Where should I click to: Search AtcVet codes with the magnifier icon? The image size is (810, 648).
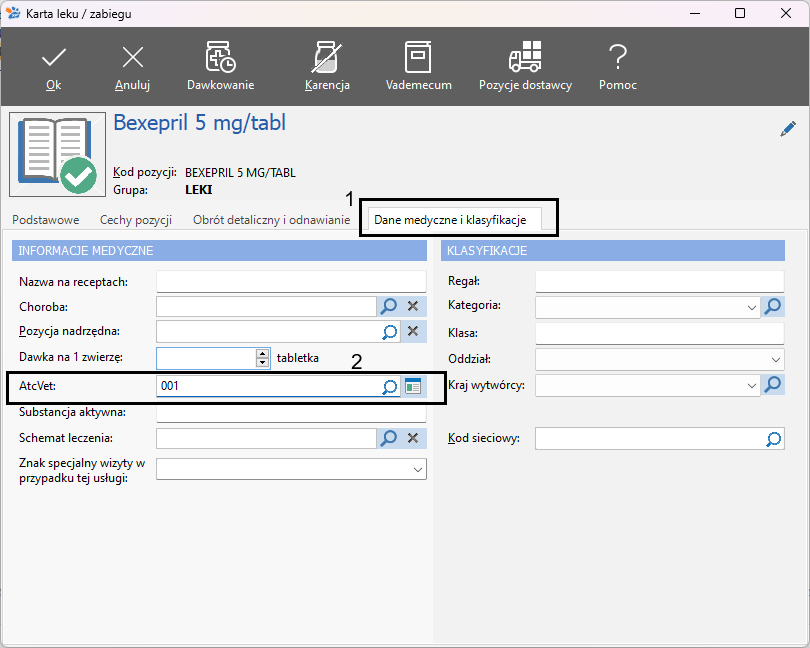tap(390, 387)
